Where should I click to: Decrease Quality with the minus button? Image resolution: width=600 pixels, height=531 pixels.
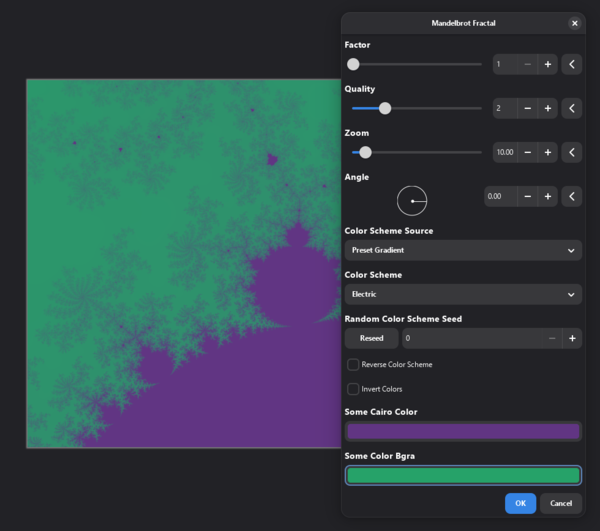point(527,108)
